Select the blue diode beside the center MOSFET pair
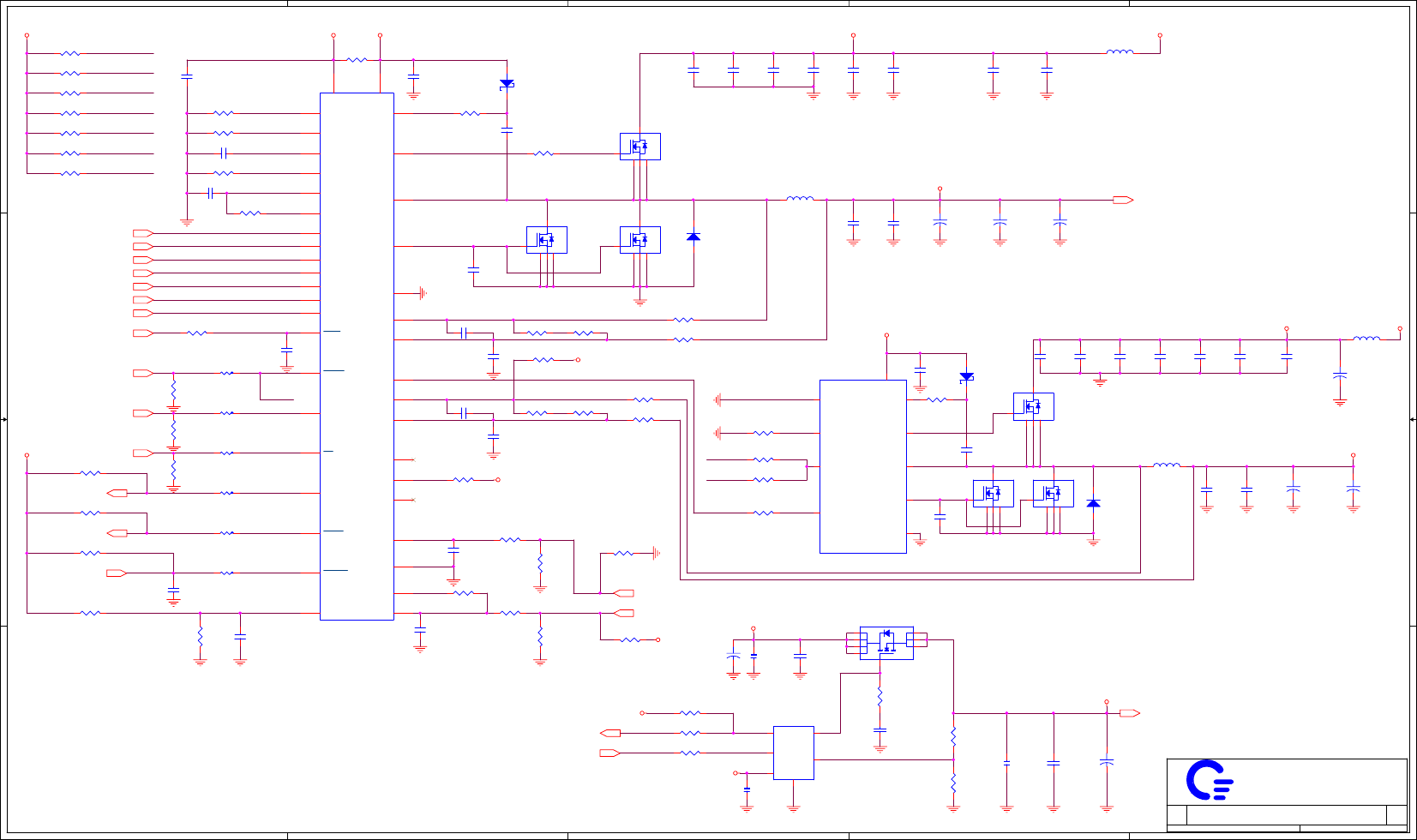The height and width of the screenshot is (840, 1417). (693, 236)
